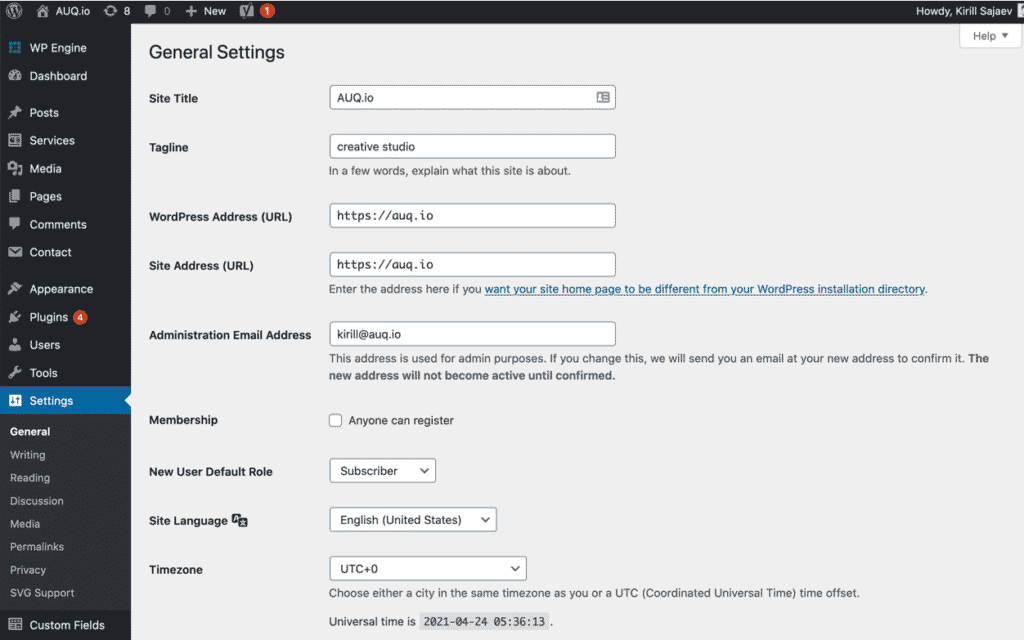Image resolution: width=1024 pixels, height=640 pixels.
Task: Click the Plugins update count badge
Action: (80, 317)
